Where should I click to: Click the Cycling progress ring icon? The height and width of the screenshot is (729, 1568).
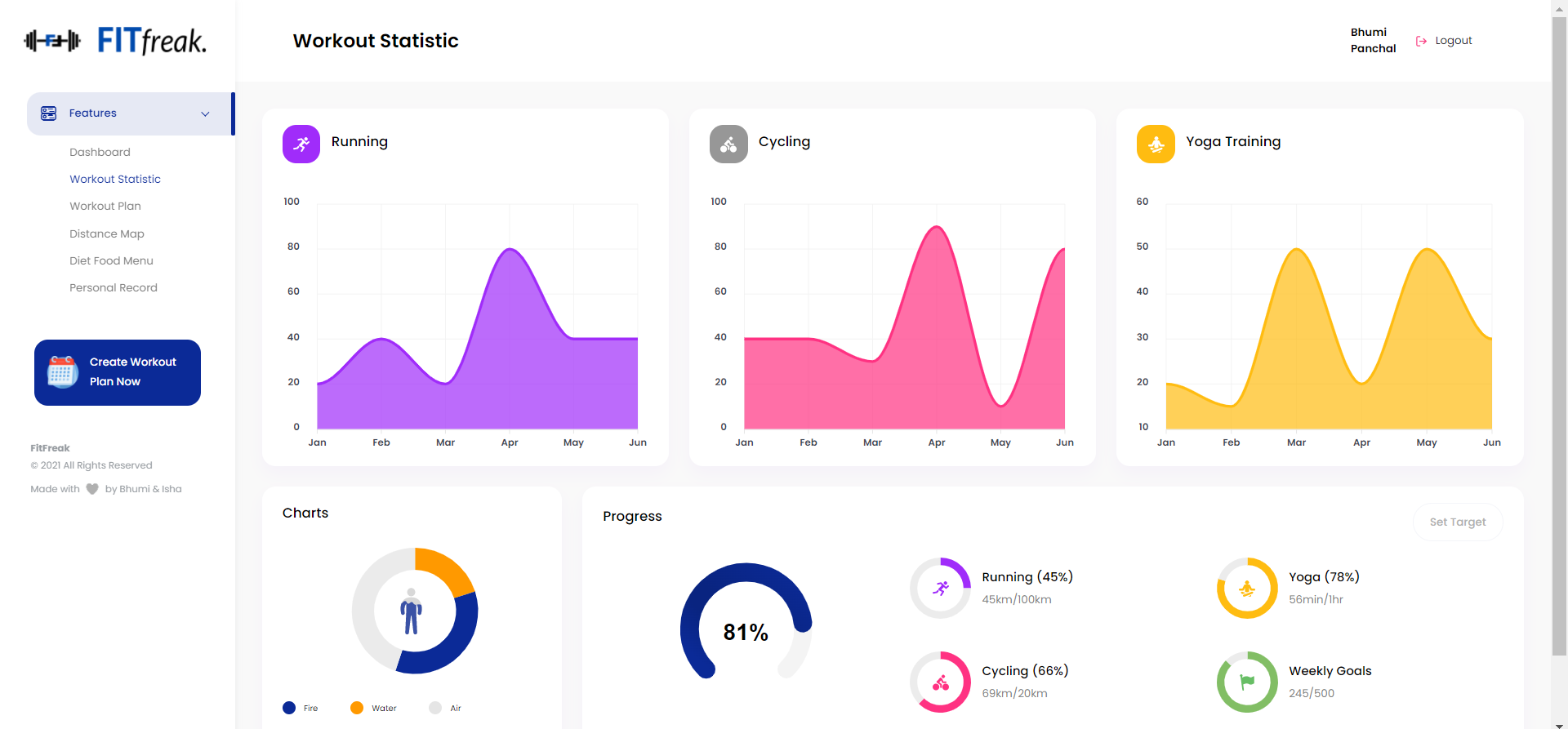941,682
